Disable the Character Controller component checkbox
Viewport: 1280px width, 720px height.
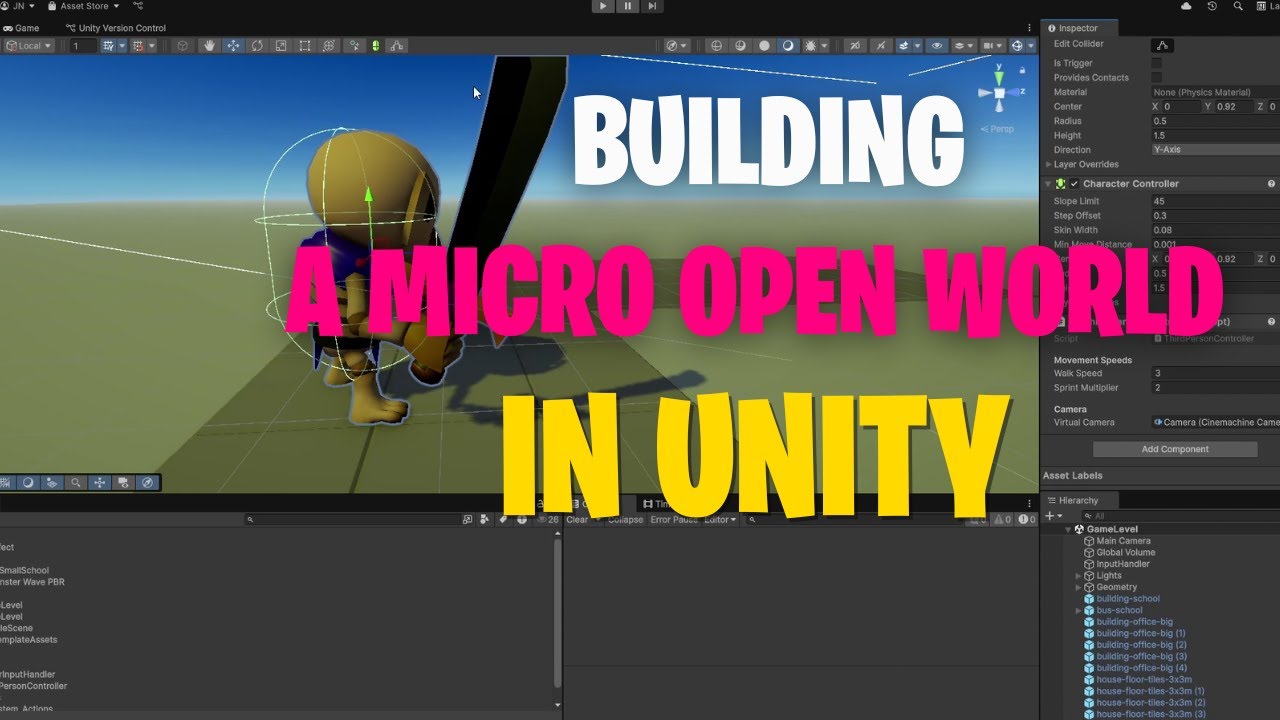tap(1074, 184)
